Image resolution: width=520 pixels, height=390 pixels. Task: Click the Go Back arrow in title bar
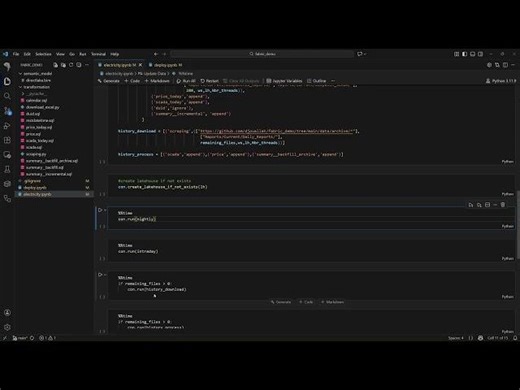pyautogui.click(x=156, y=54)
